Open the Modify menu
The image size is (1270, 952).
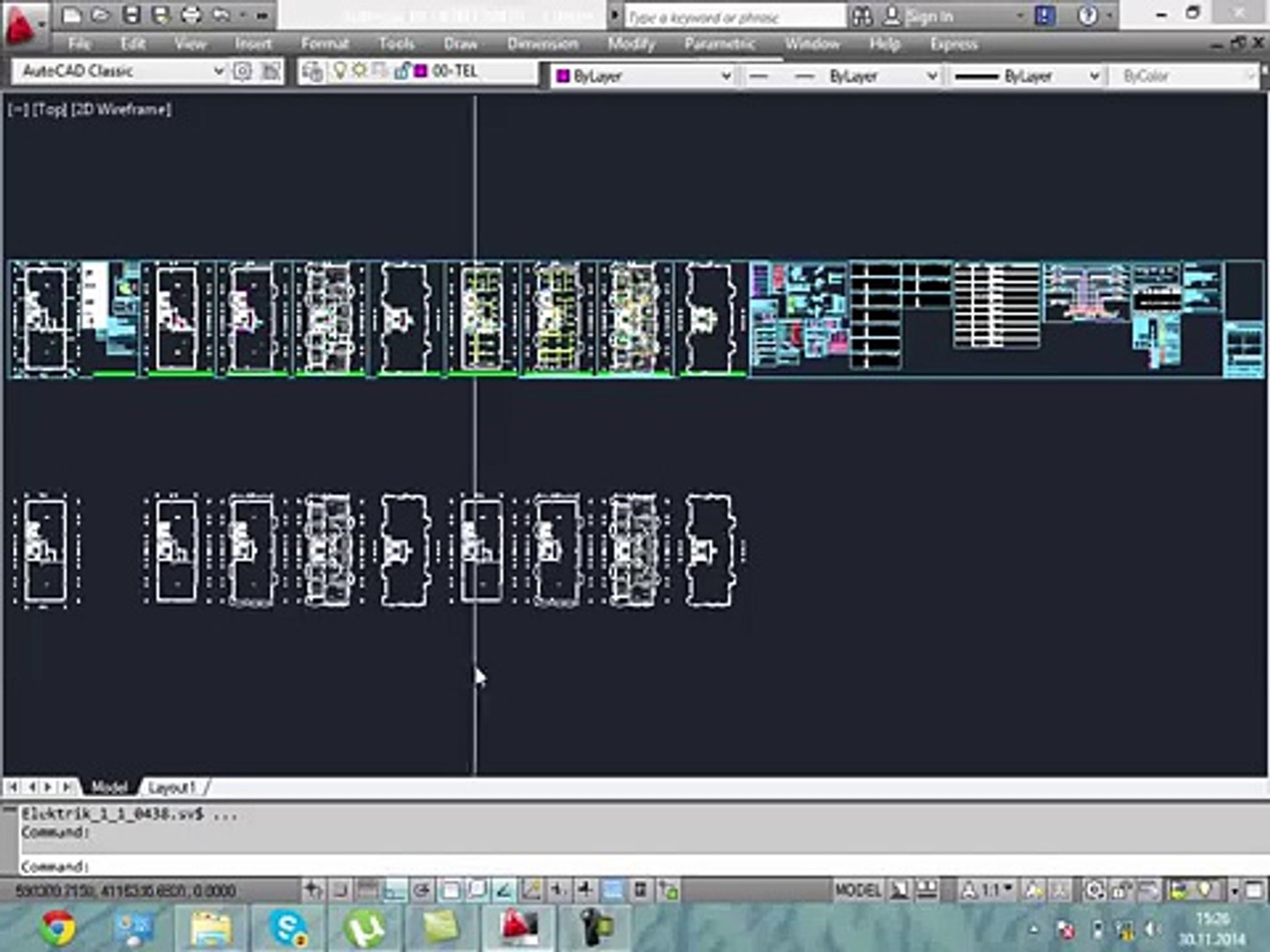click(x=631, y=43)
